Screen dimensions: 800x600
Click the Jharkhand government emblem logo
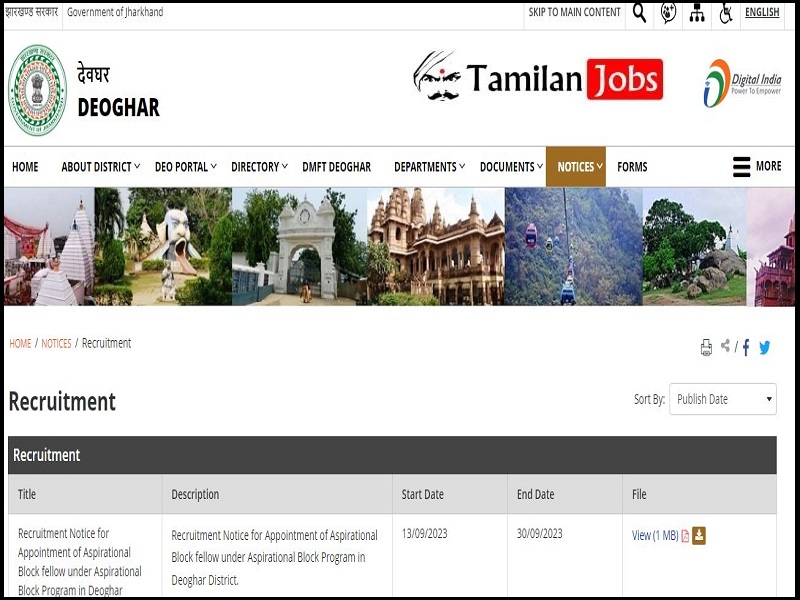click(x=37, y=90)
